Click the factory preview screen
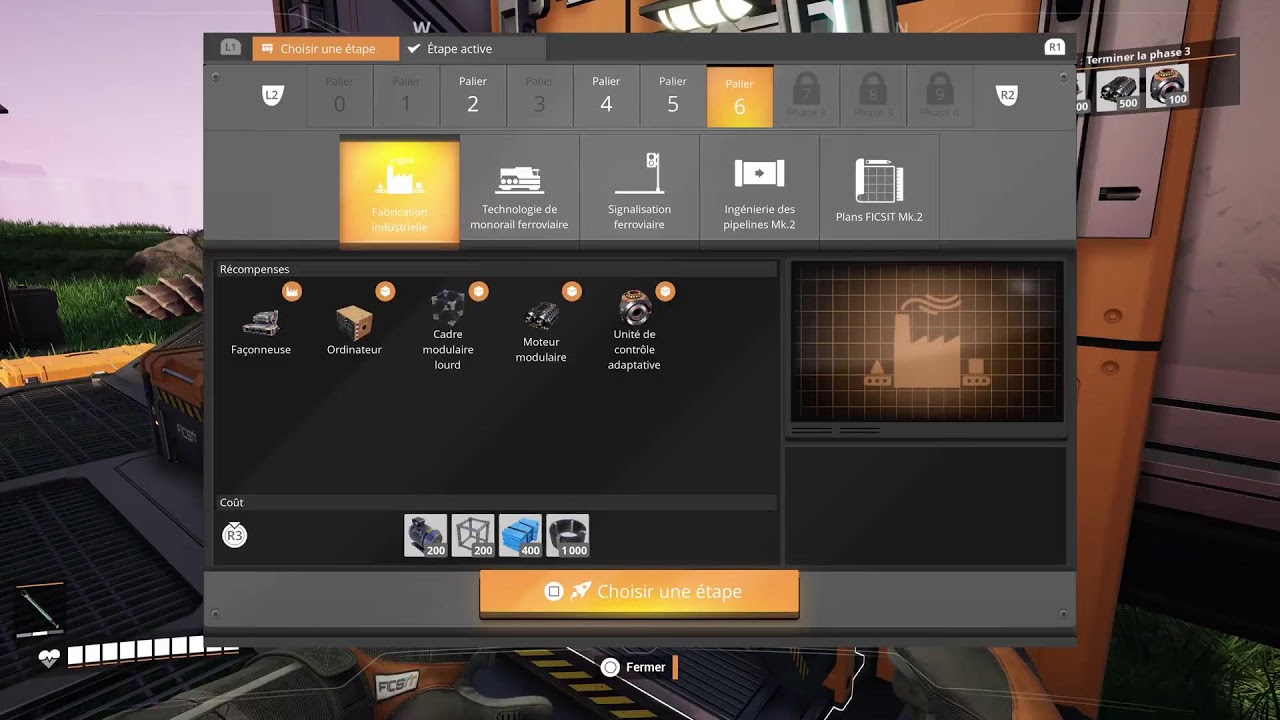The image size is (1280, 720). tap(927, 342)
